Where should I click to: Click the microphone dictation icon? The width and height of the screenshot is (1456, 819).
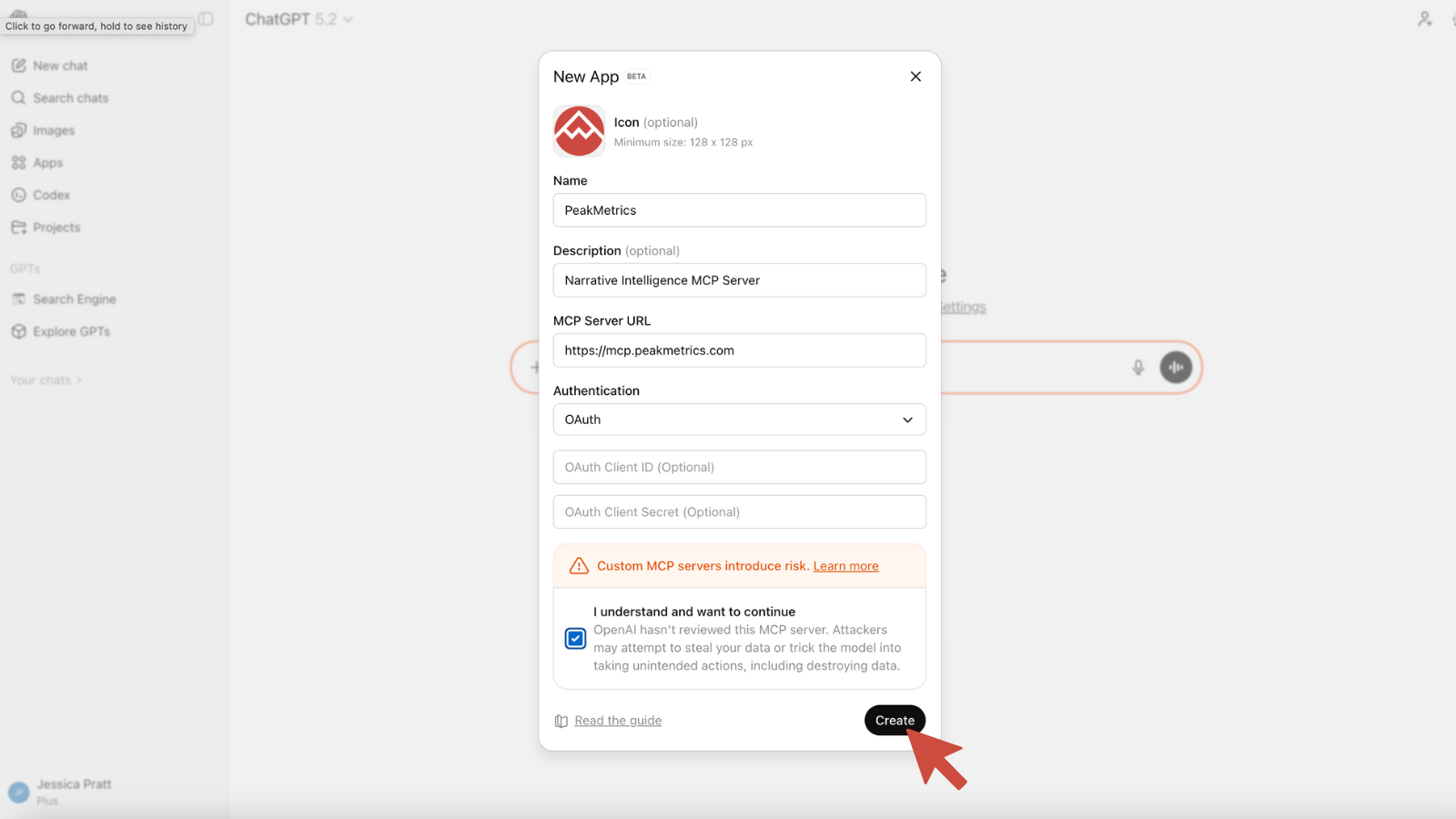click(x=1137, y=368)
